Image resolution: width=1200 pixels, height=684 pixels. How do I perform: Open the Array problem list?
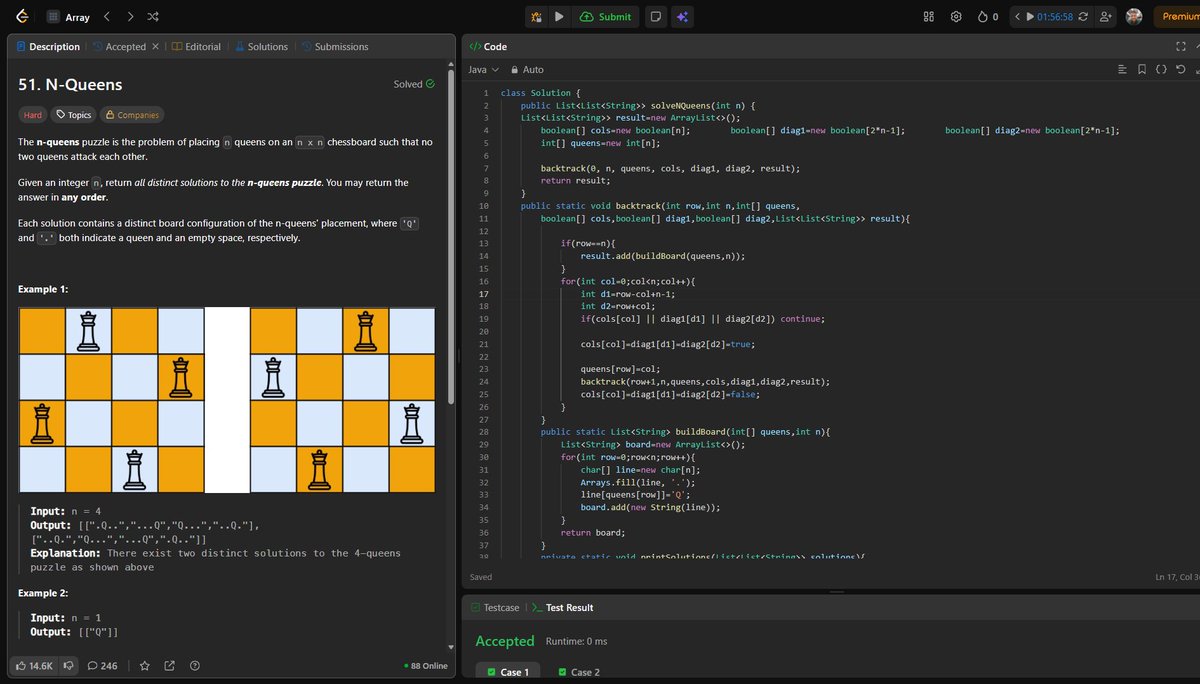pyautogui.click(x=69, y=17)
